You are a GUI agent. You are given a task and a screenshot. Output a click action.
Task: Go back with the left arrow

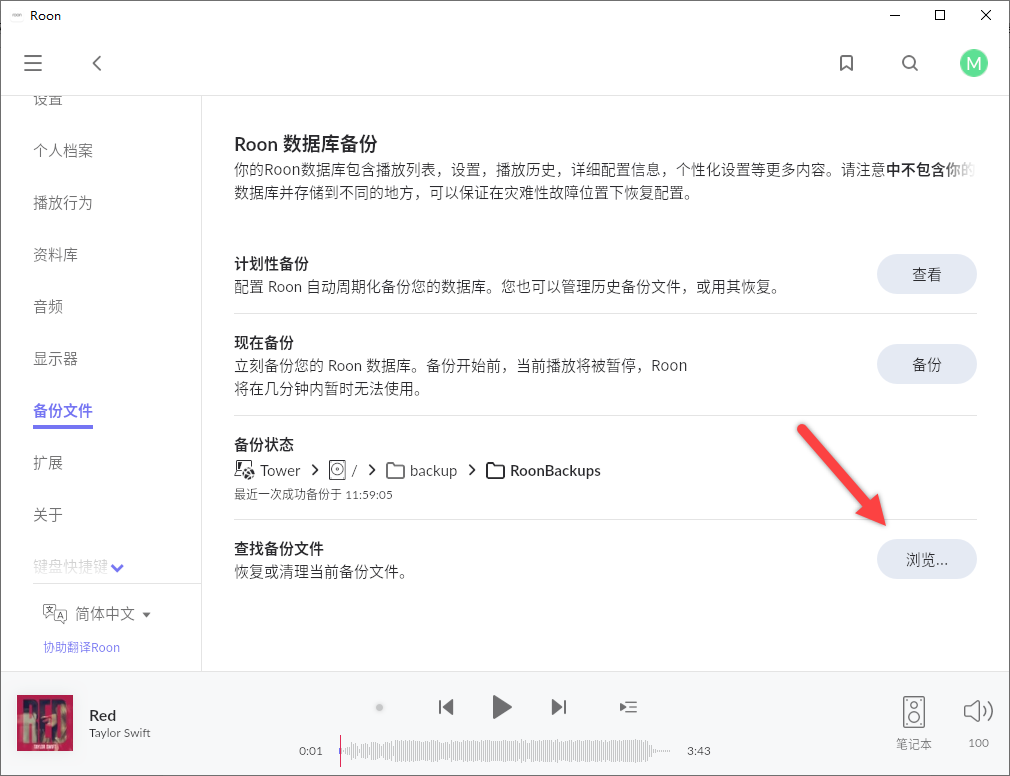[97, 63]
